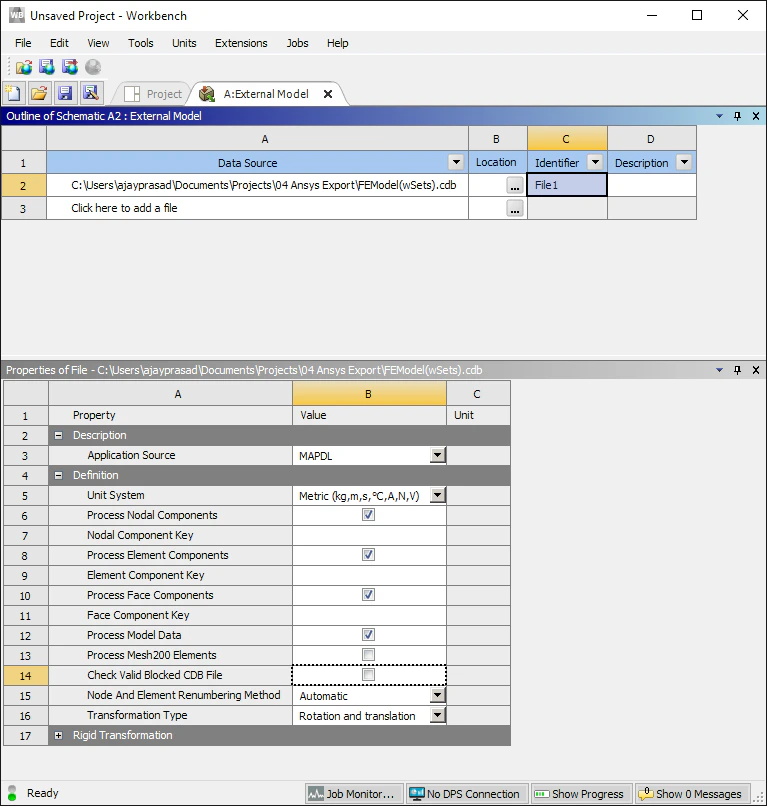Open the Data Source column filter dropdown
This screenshot has width=767, height=806.
[456, 162]
